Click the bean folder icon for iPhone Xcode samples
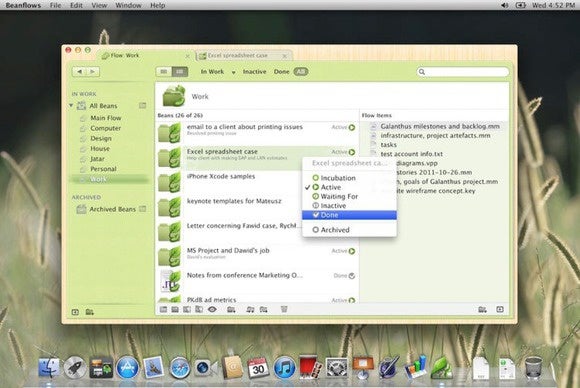The width and height of the screenshot is (580, 388). 169,183
